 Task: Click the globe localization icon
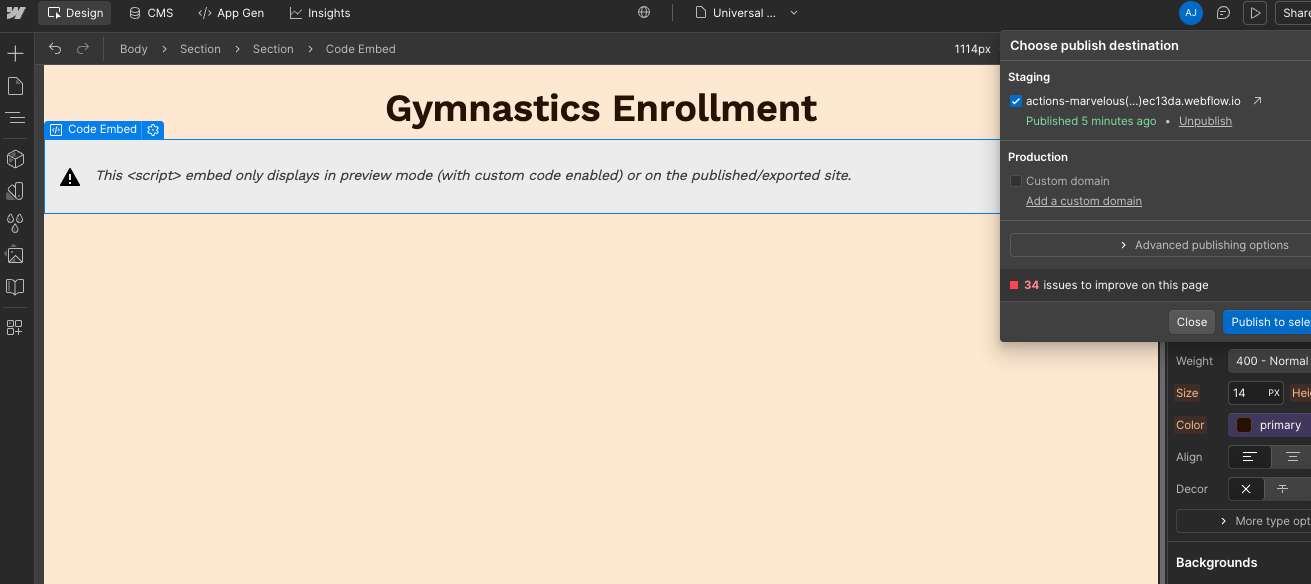click(644, 13)
